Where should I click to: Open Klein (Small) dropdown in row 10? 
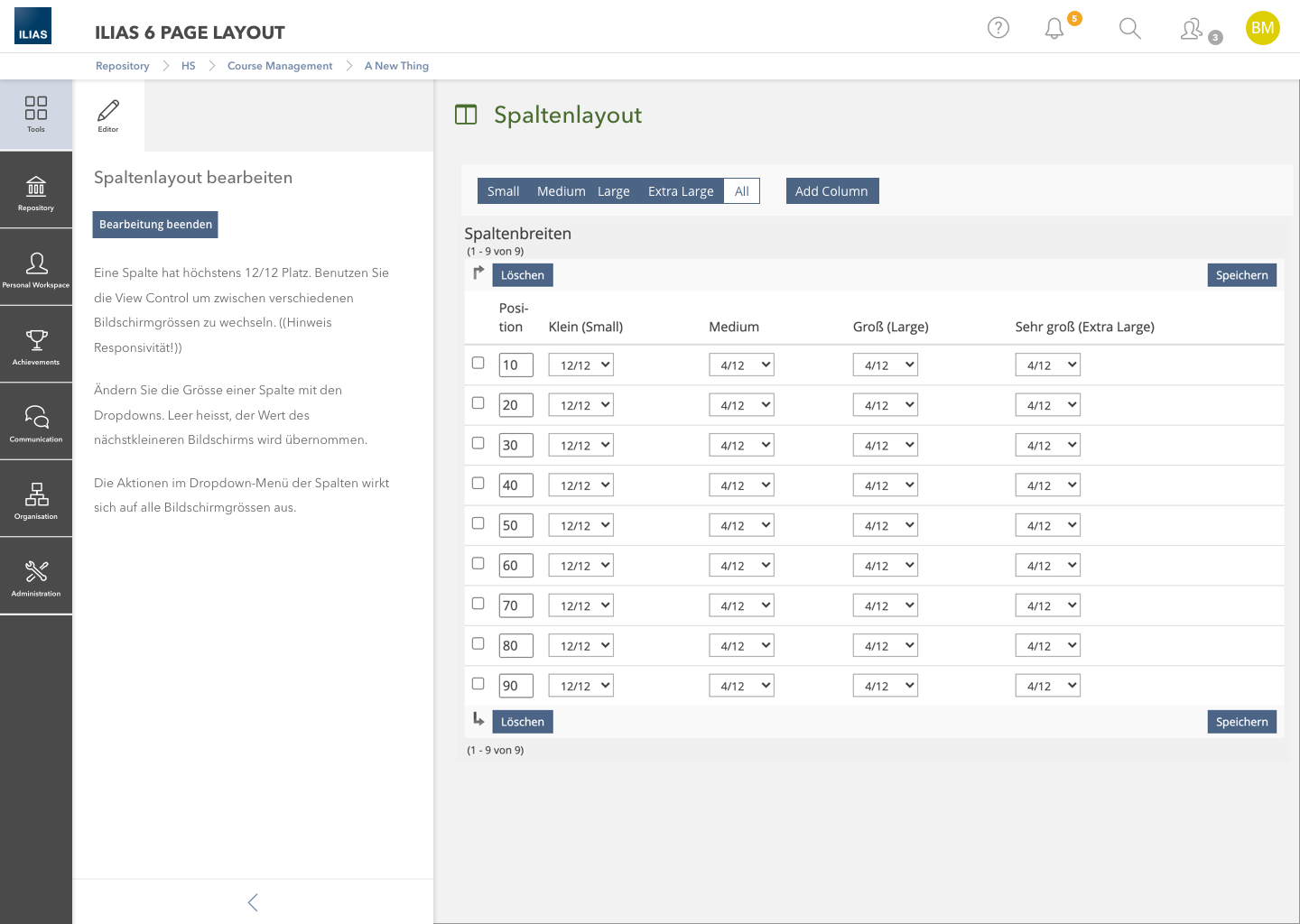click(580, 365)
